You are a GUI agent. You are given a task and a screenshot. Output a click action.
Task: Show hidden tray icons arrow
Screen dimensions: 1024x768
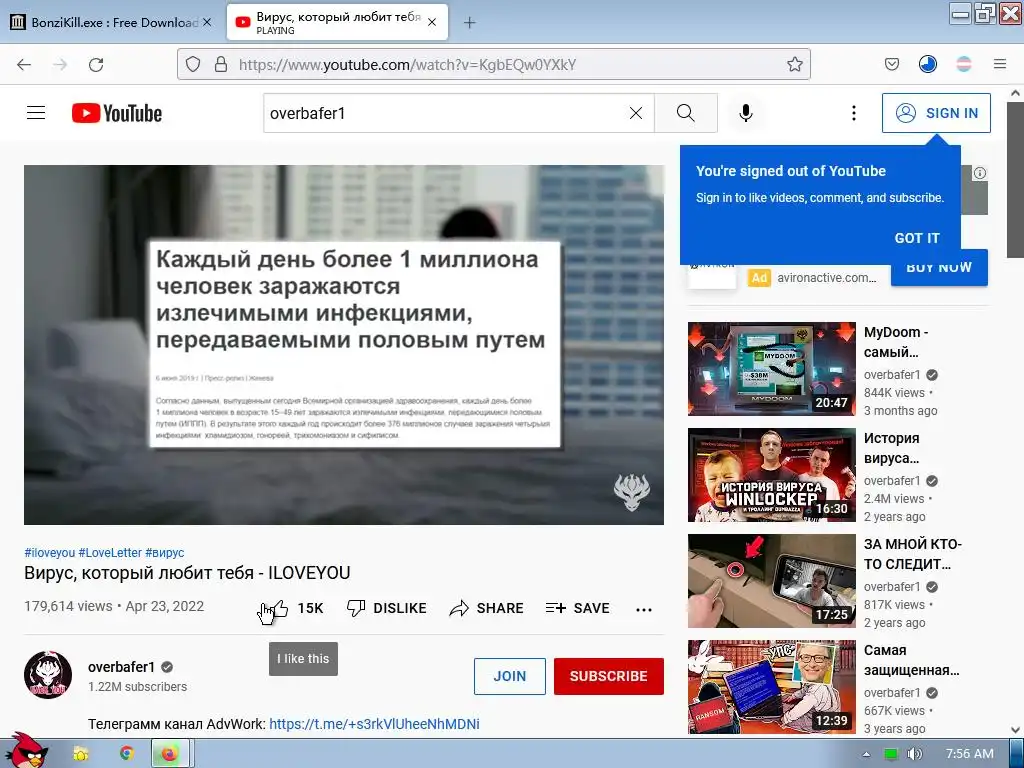866,754
